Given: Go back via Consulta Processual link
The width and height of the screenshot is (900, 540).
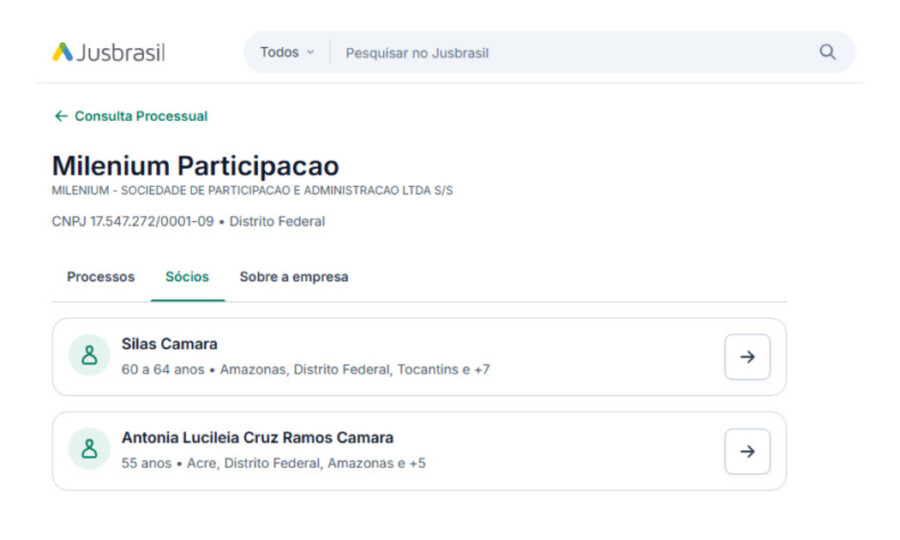Looking at the screenshot, I should [141, 116].
